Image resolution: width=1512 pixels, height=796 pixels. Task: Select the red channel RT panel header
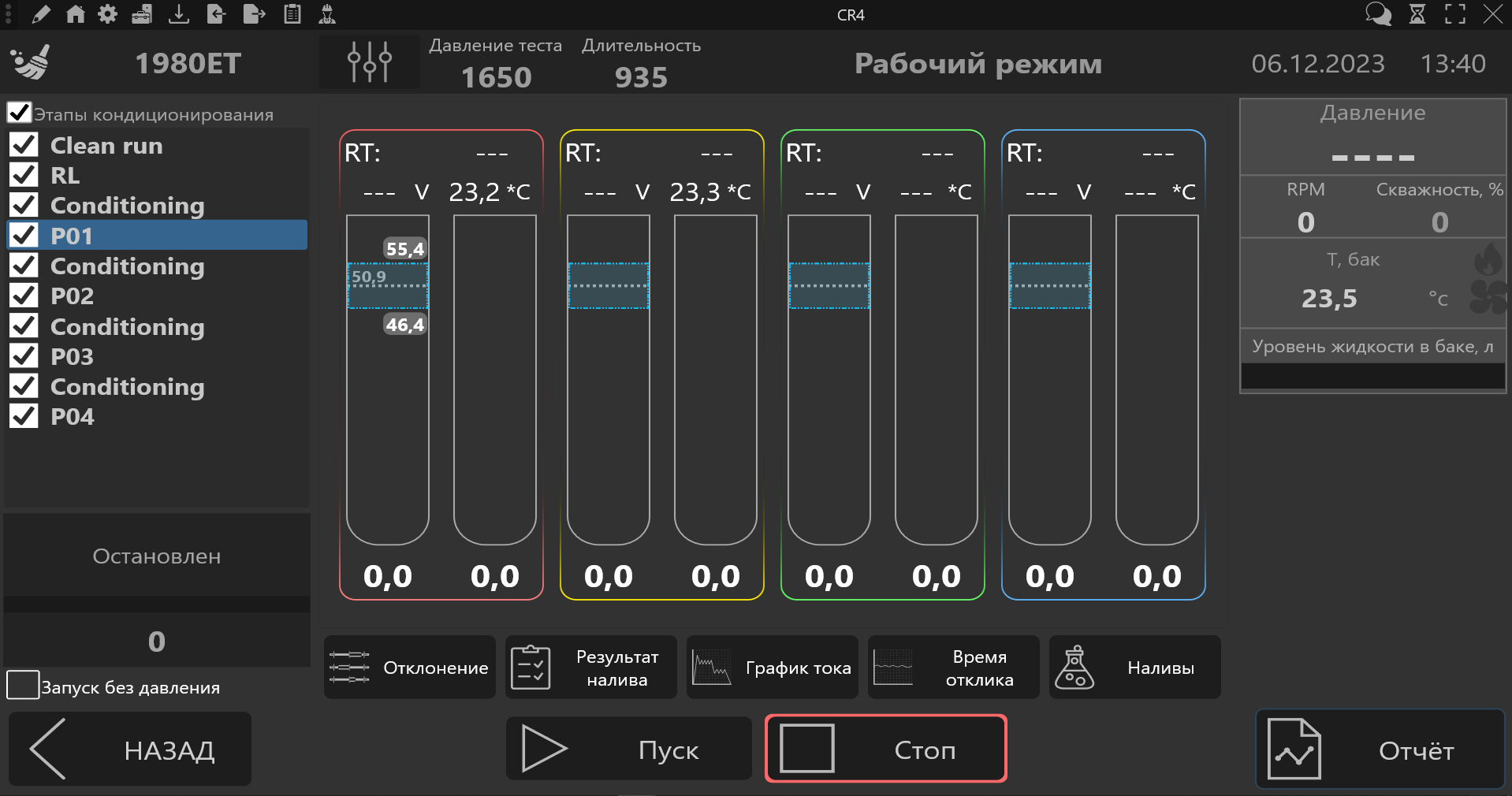pyautogui.click(x=441, y=152)
